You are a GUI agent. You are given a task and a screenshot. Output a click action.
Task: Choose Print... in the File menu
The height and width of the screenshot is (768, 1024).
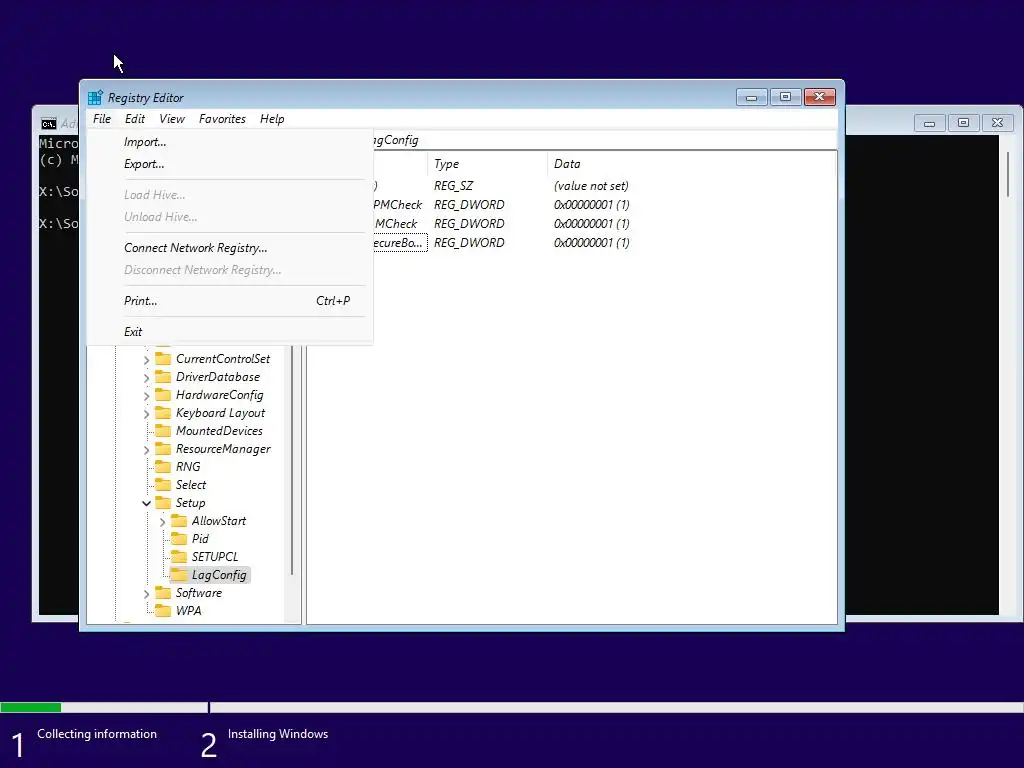point(230,300)
